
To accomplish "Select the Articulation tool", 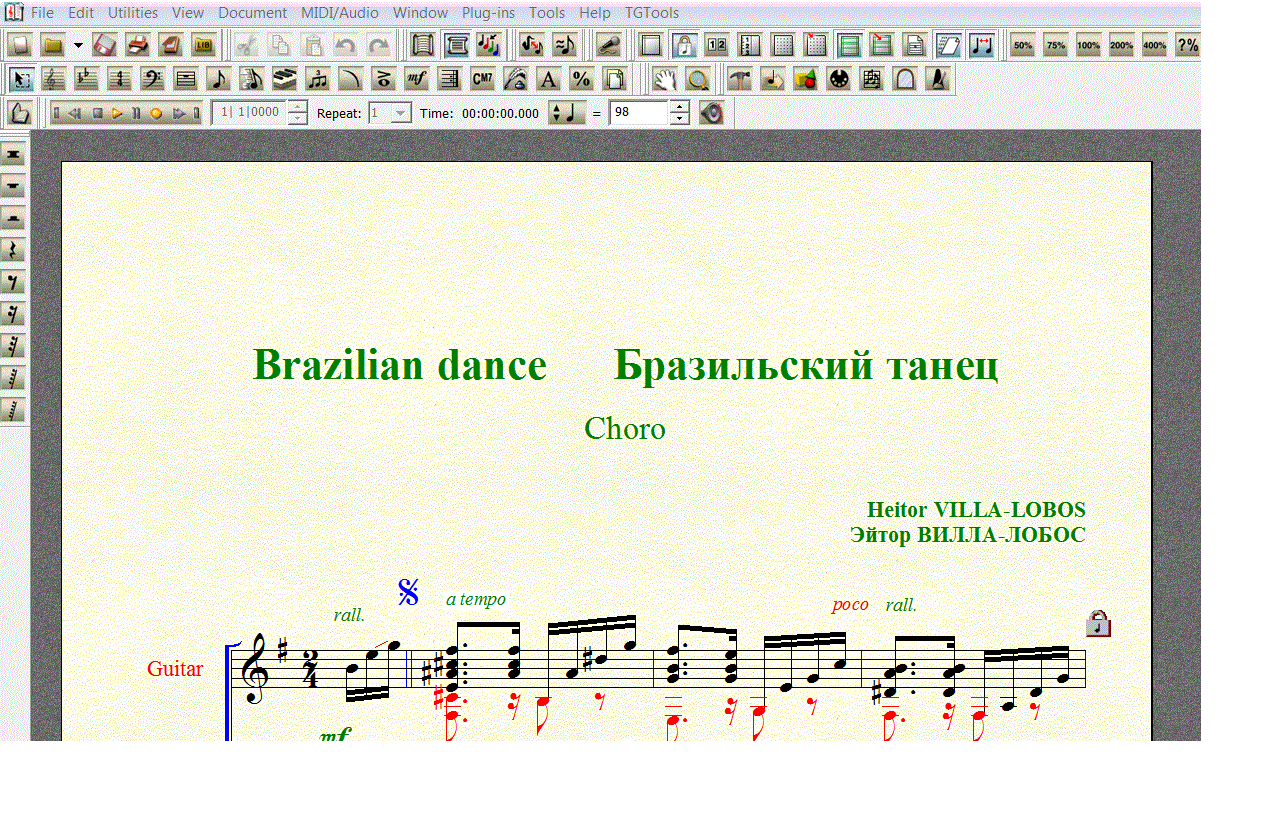I will pyautogui.click(x=384, y=79).
